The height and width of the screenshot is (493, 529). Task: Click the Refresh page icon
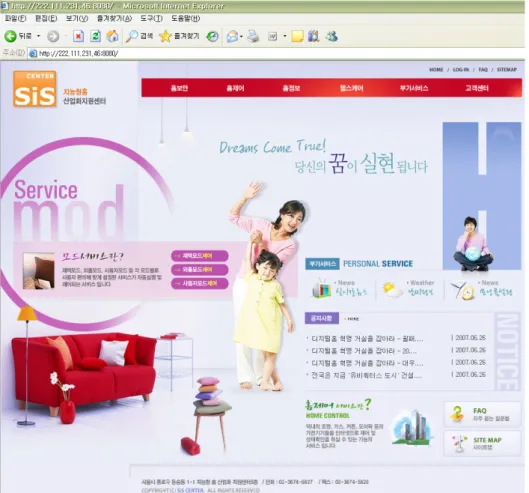pos(95,36)
